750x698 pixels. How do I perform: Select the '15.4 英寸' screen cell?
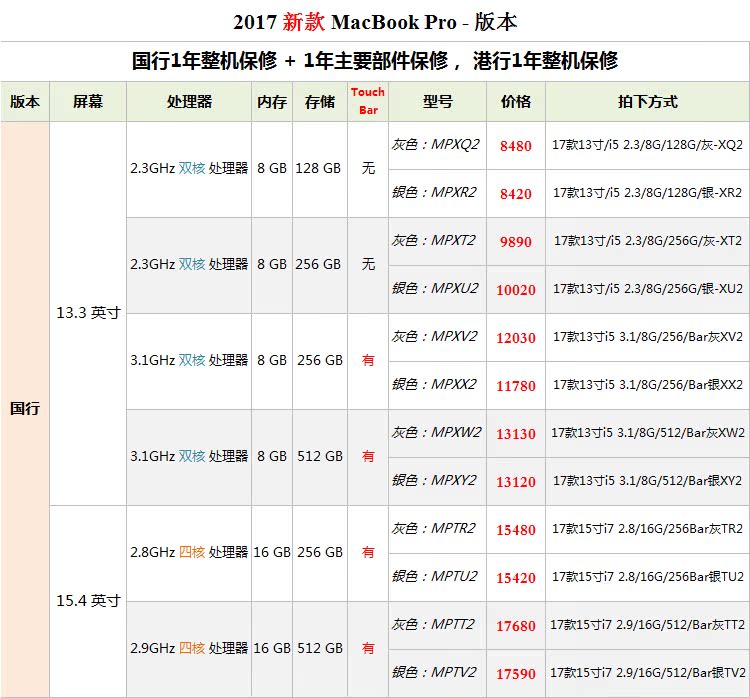coord(88,600)
